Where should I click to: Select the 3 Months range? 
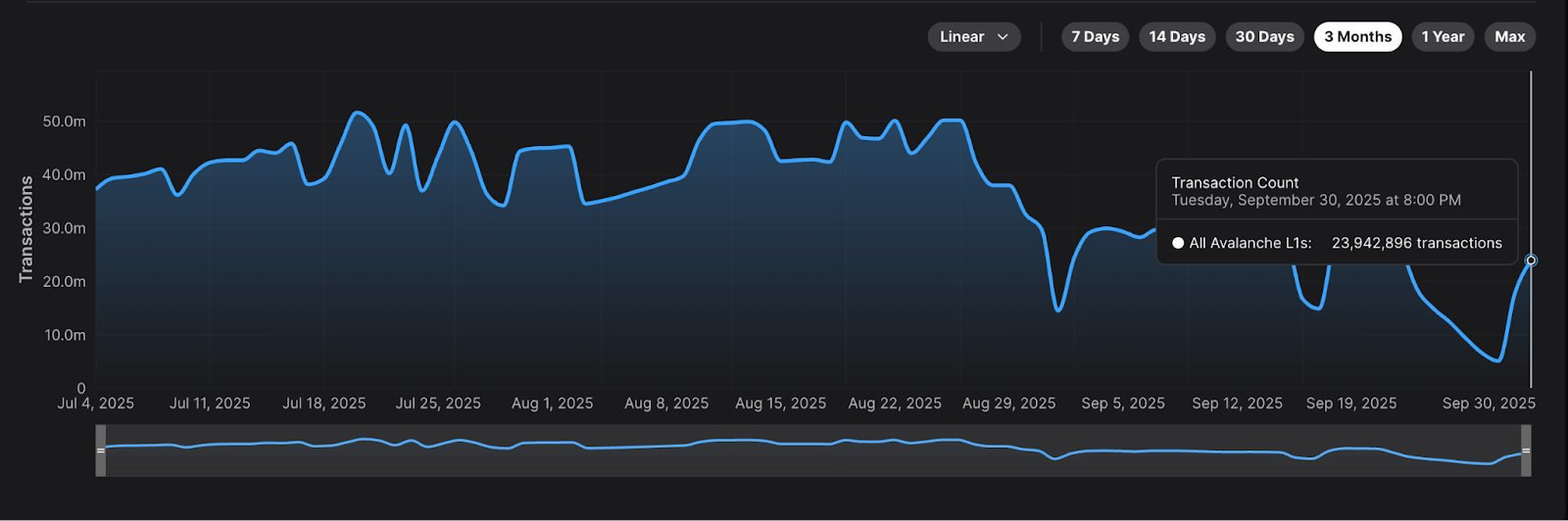pyautogui.click(x=1357, y=37)
